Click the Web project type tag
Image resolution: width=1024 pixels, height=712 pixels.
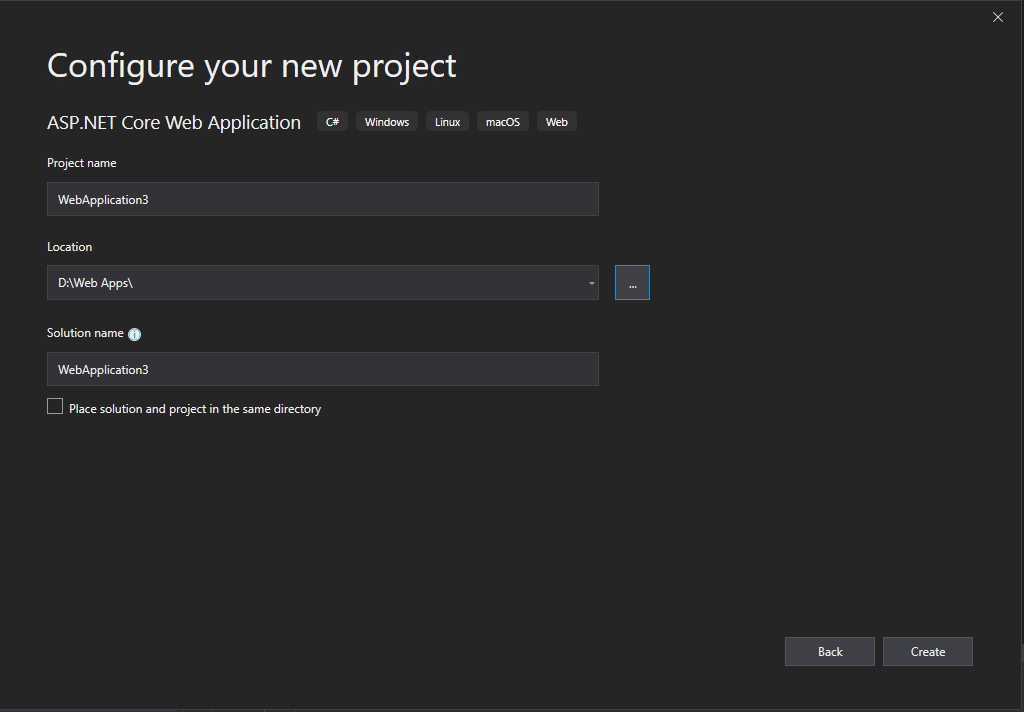coord(556,122)
